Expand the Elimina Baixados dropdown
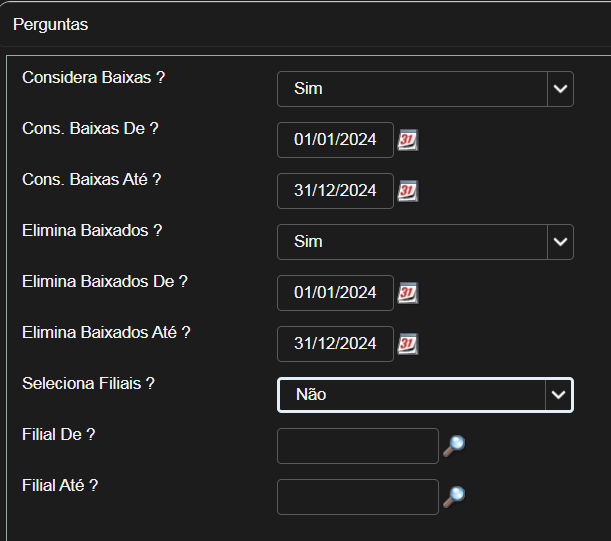This screenshot has width=611, height=541. [560, 242]
